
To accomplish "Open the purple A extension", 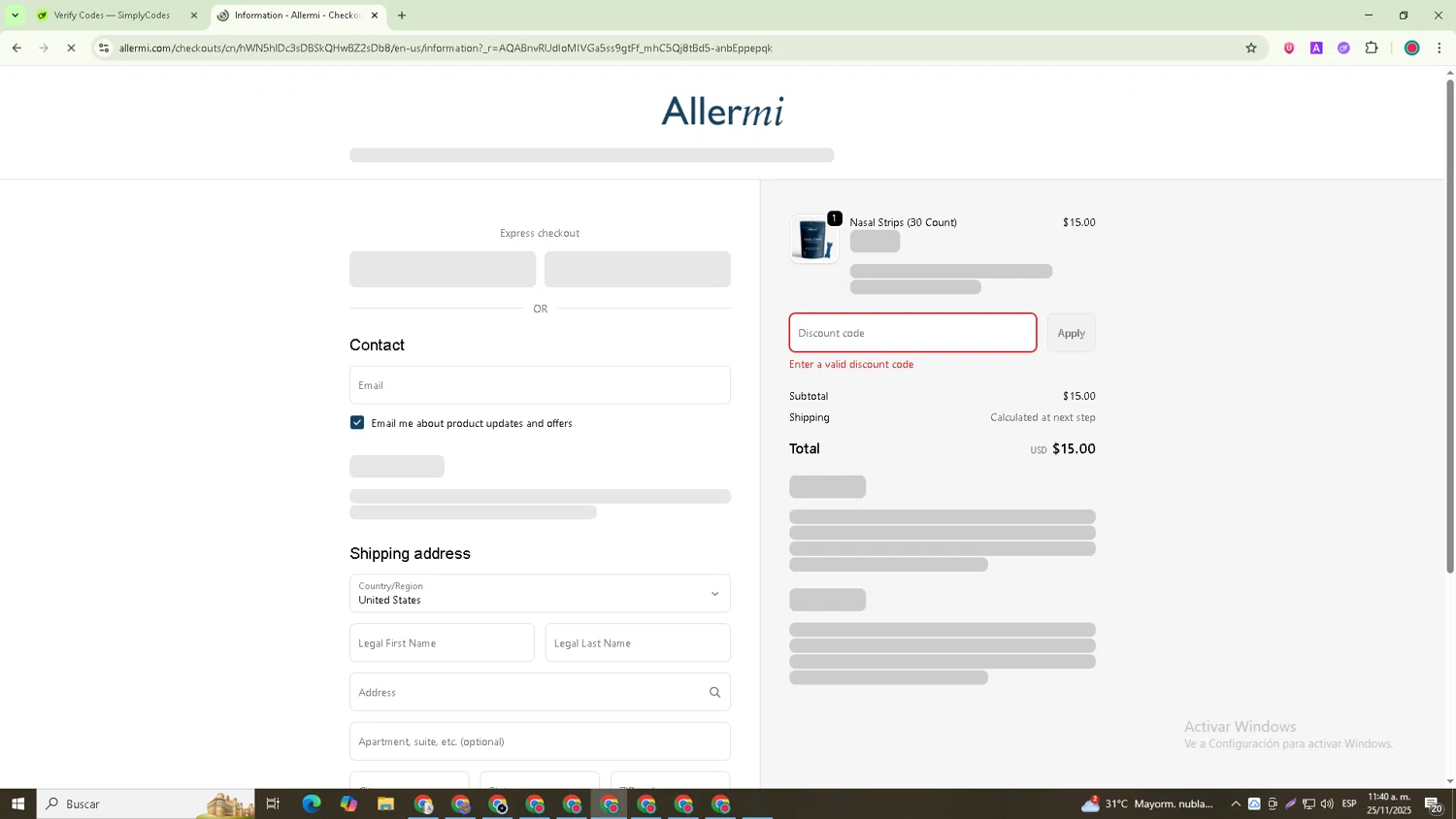I will [x=1316, y=48].
